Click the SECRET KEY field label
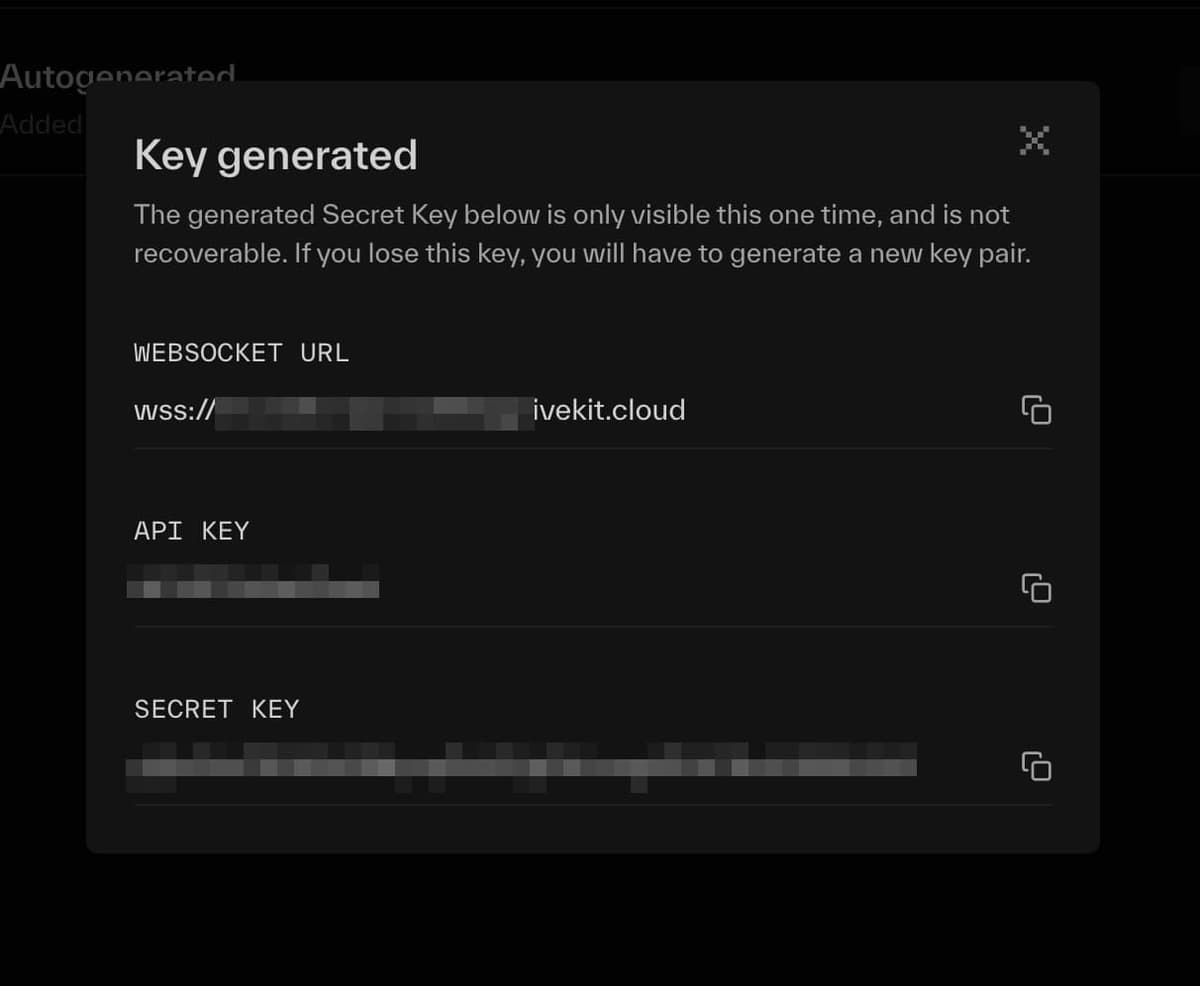The height and width of the screenshot is (986, 1200). 216,709
